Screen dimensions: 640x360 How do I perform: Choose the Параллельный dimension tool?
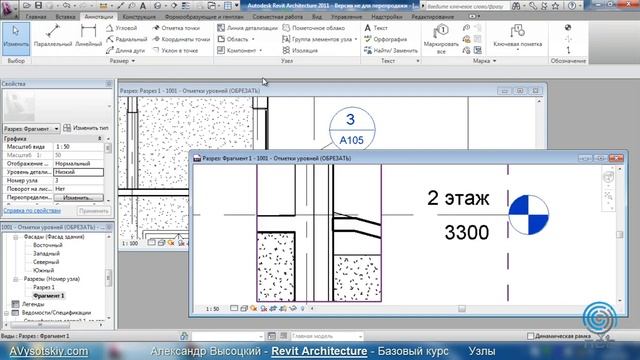point(53,36)
